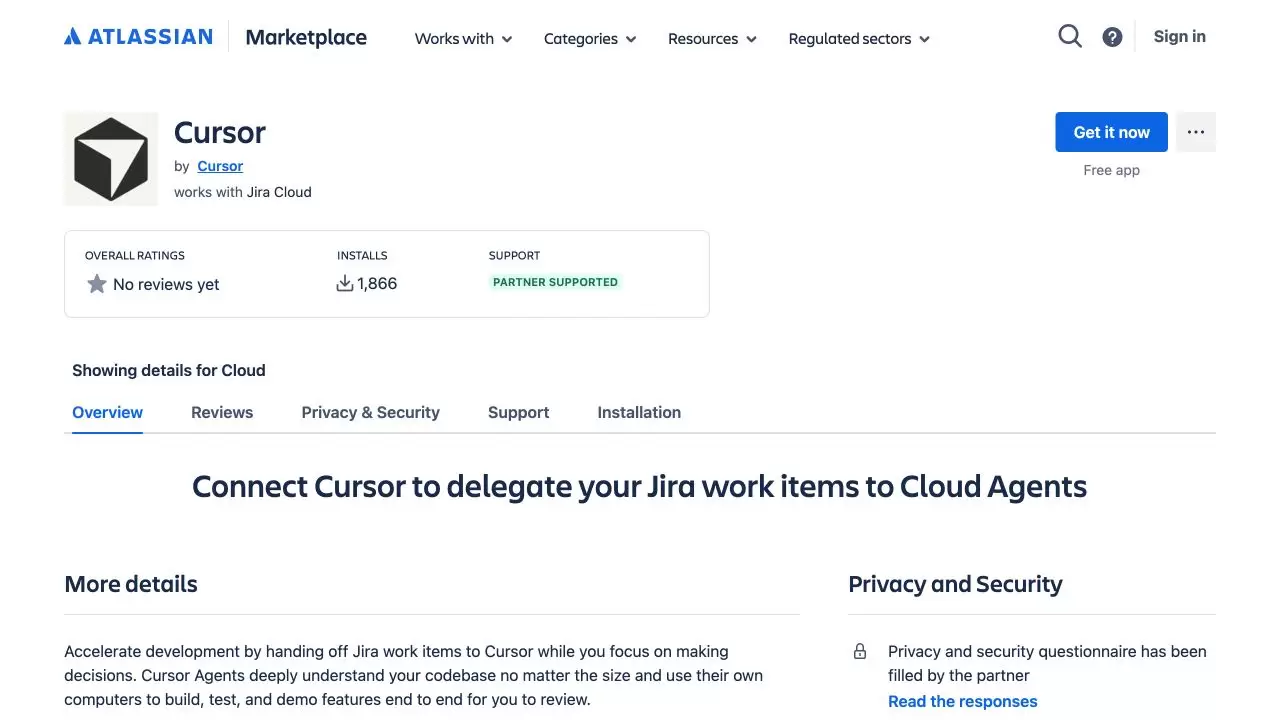The image size is (1280, 720).
Task: Open the search magnifier icon
Action: click(1070, 37)
